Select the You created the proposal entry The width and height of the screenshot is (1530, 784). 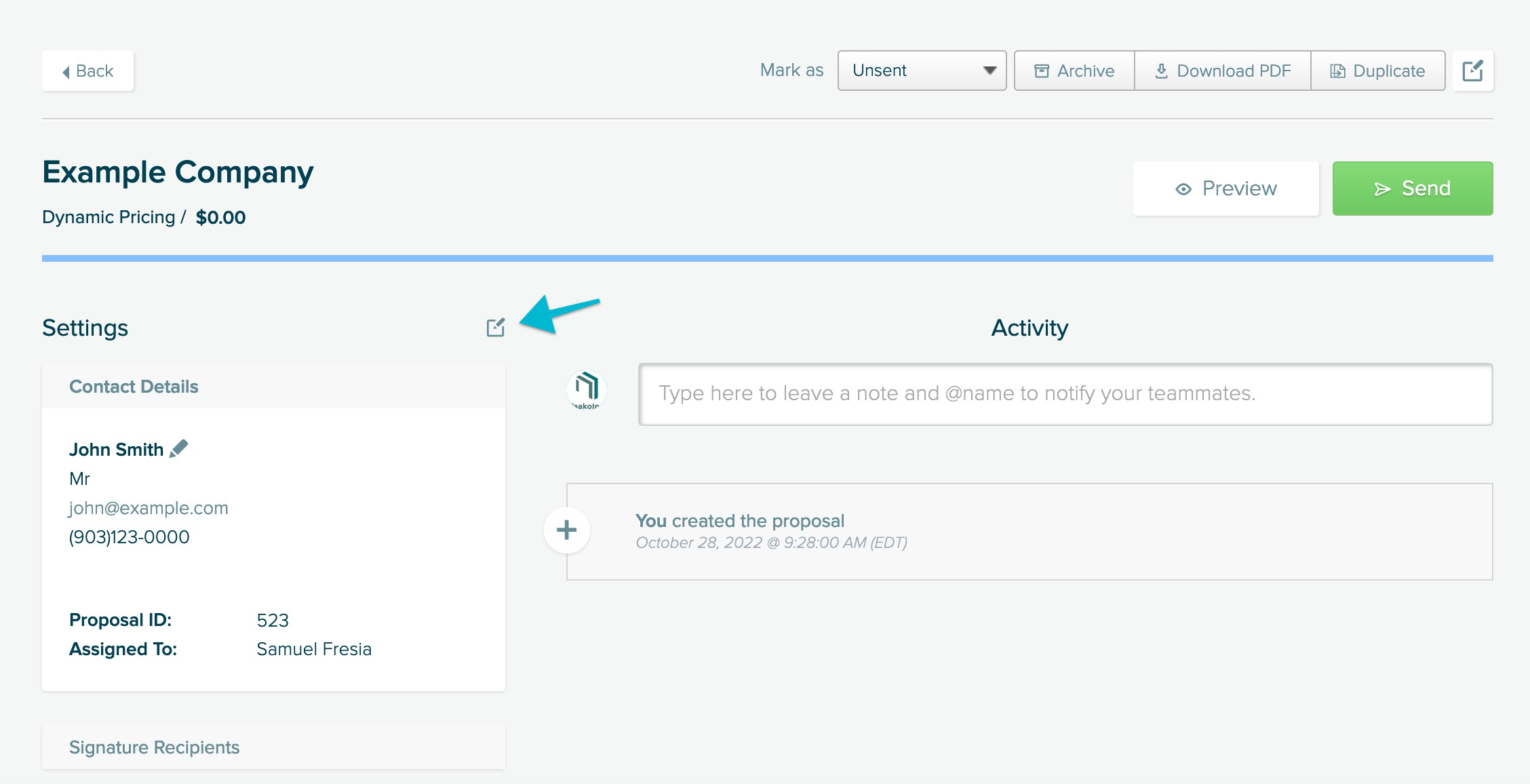(x=740, y=521)
